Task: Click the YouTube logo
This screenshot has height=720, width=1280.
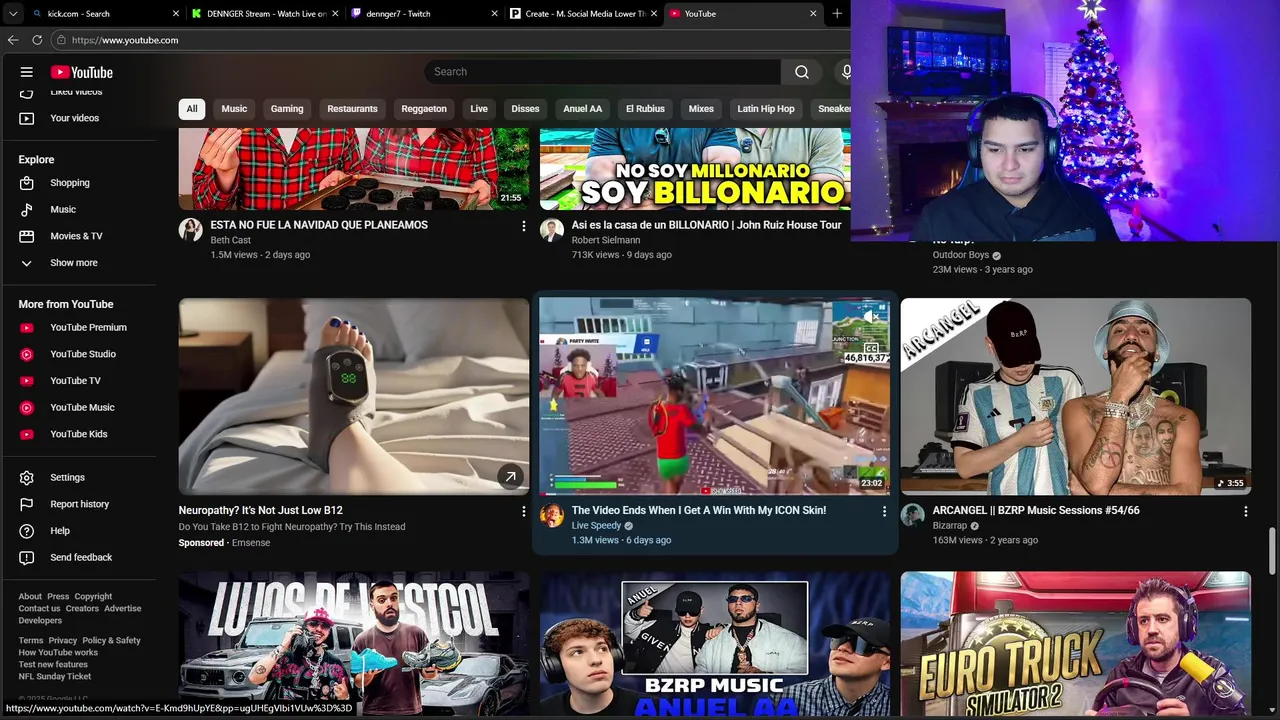Action: click(82, 72)
